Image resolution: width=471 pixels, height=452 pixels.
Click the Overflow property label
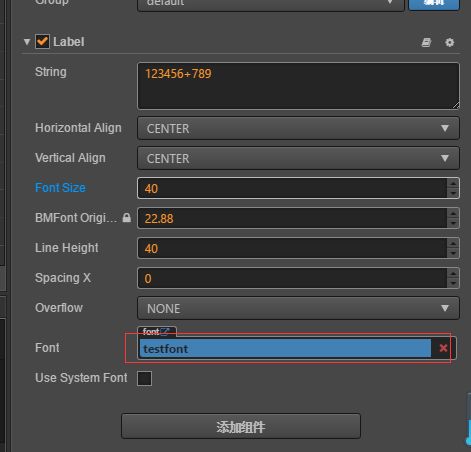pos(59,308)
